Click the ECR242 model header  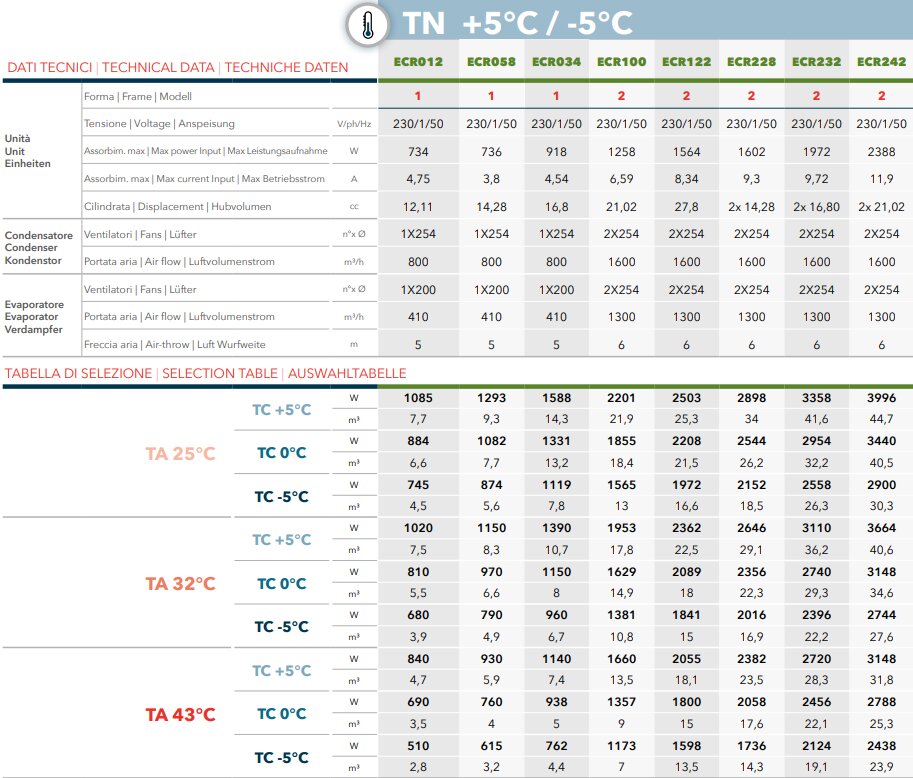(x=881, y=62)
